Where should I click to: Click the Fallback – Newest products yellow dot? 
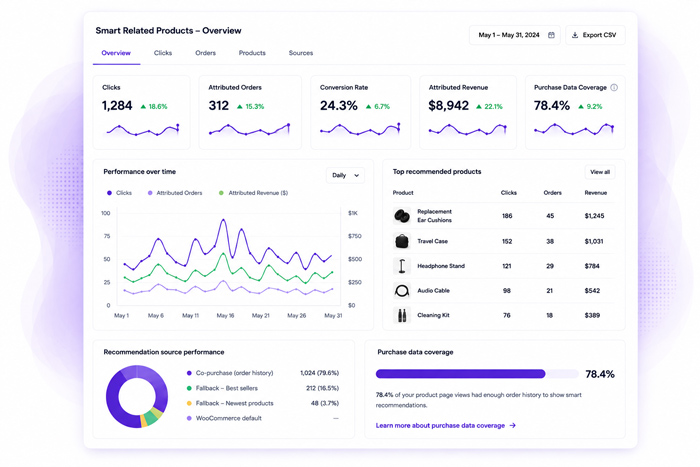pos(189,403)
